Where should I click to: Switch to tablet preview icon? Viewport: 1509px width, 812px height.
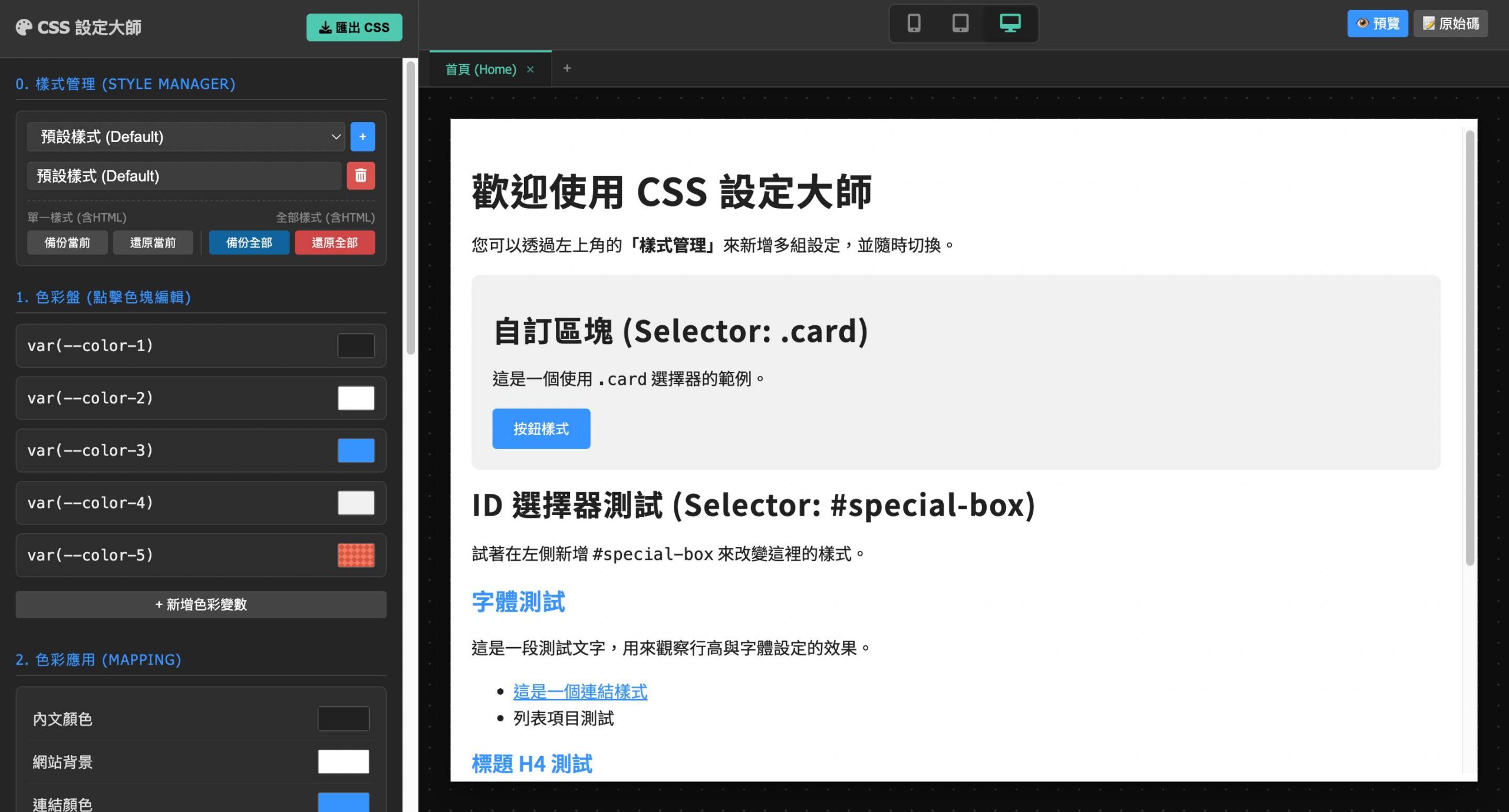pos(960,24)
